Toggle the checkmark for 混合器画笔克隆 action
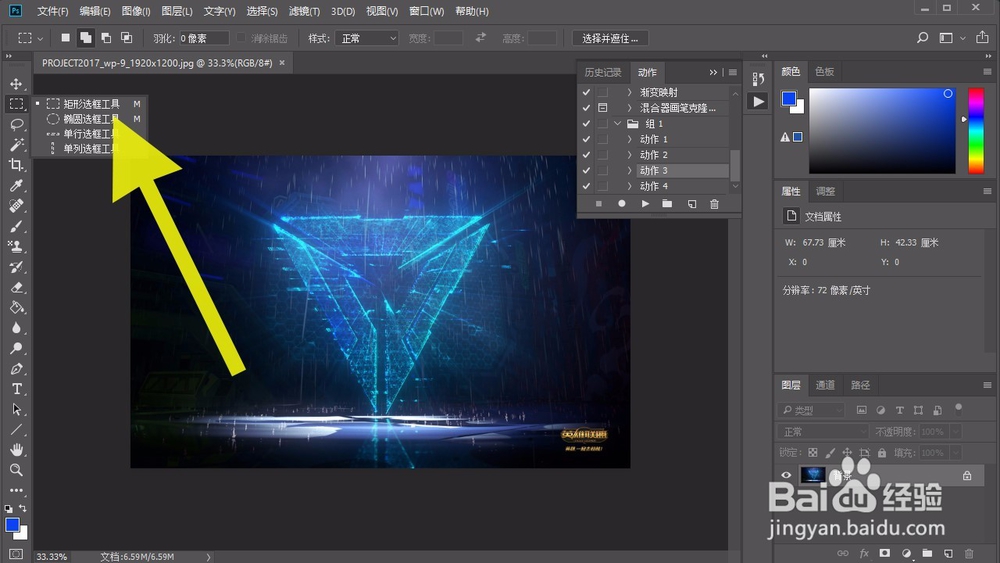Image resolution: width=1000 pixels, height=563 pixels. coord(586,108)
